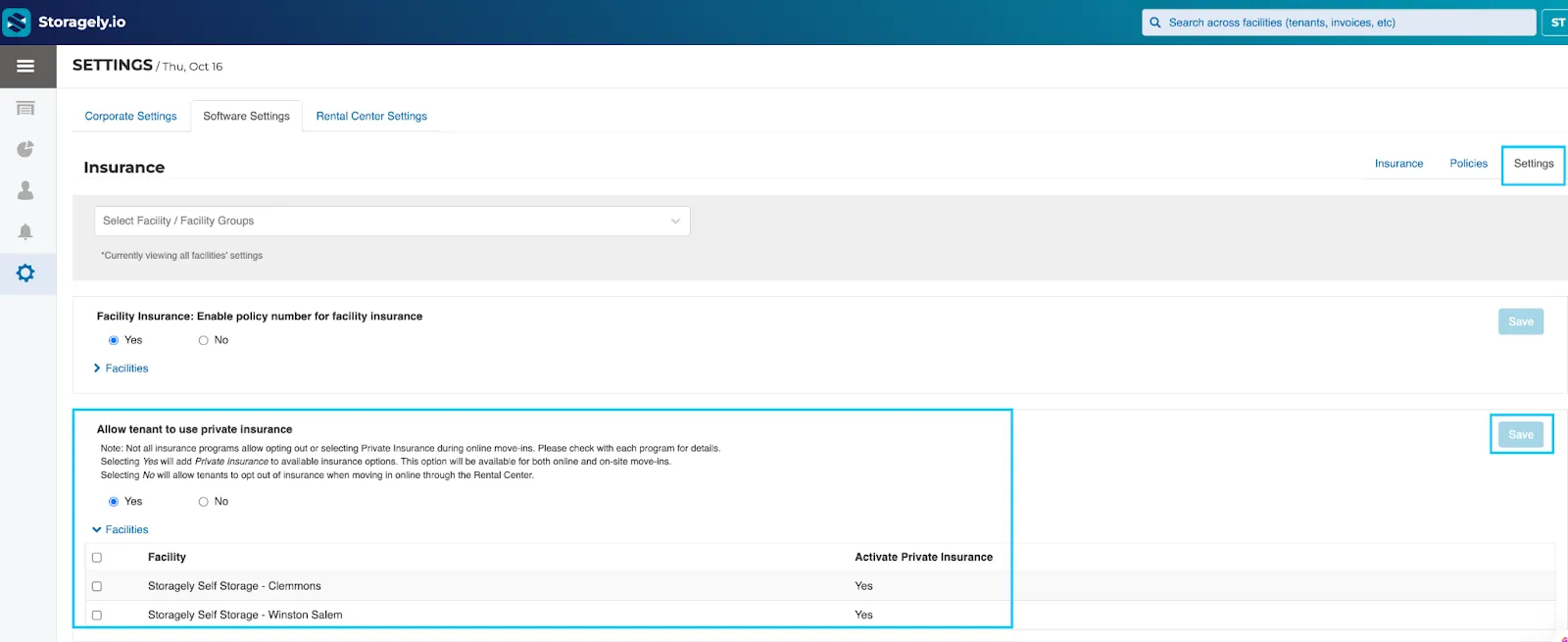This screenshot has width=1568, height=642.
Task: Collapse Facilities under private insurance setting
Action: pos(121,530)
